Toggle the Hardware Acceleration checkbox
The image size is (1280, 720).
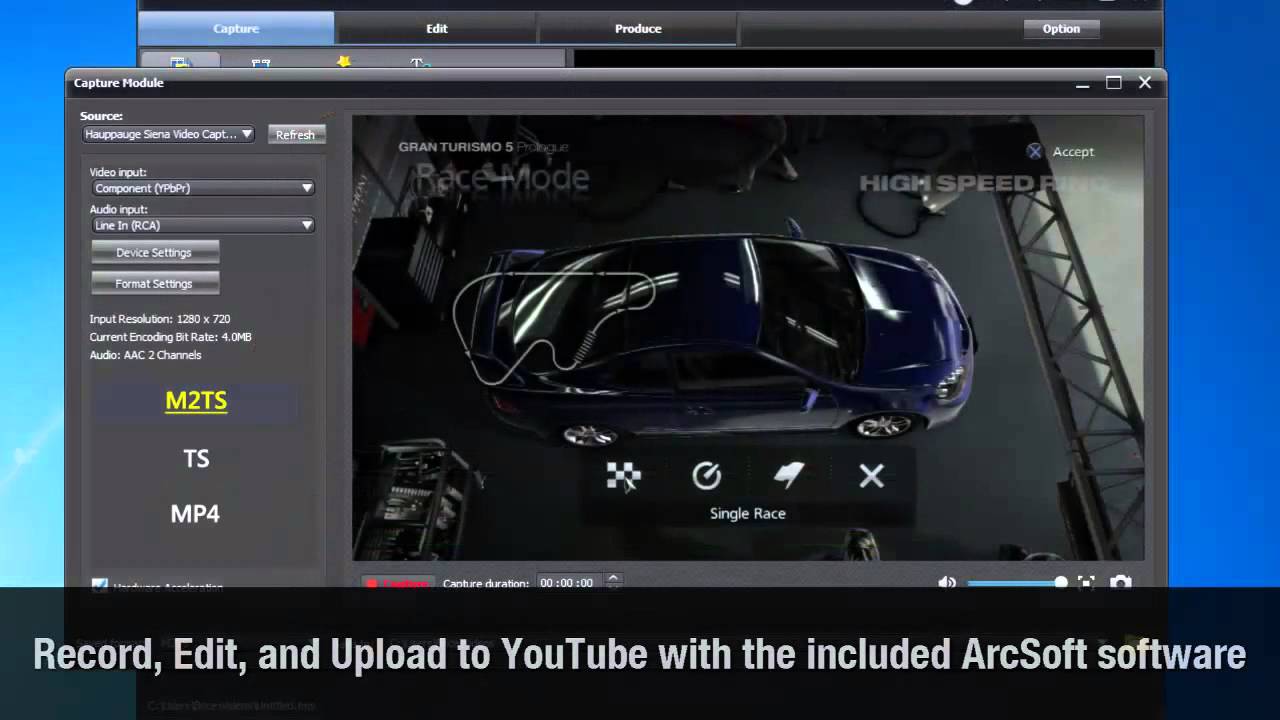tap(100, 586)
